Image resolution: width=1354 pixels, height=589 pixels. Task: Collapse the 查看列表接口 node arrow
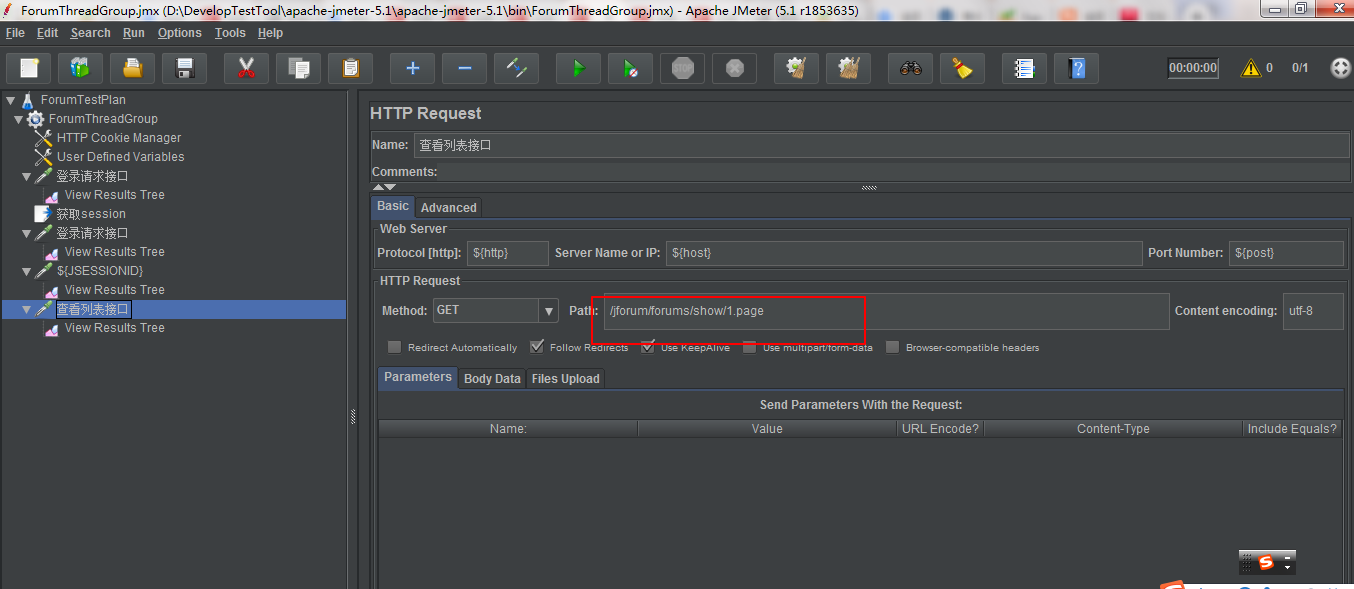pyautogui.click(x=27, y=310)
